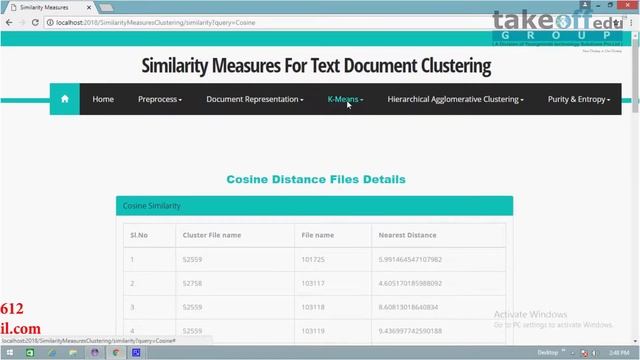Click file name cell 103119
Image resolution: width=640 pixels, height=360 pixels.
313,331
